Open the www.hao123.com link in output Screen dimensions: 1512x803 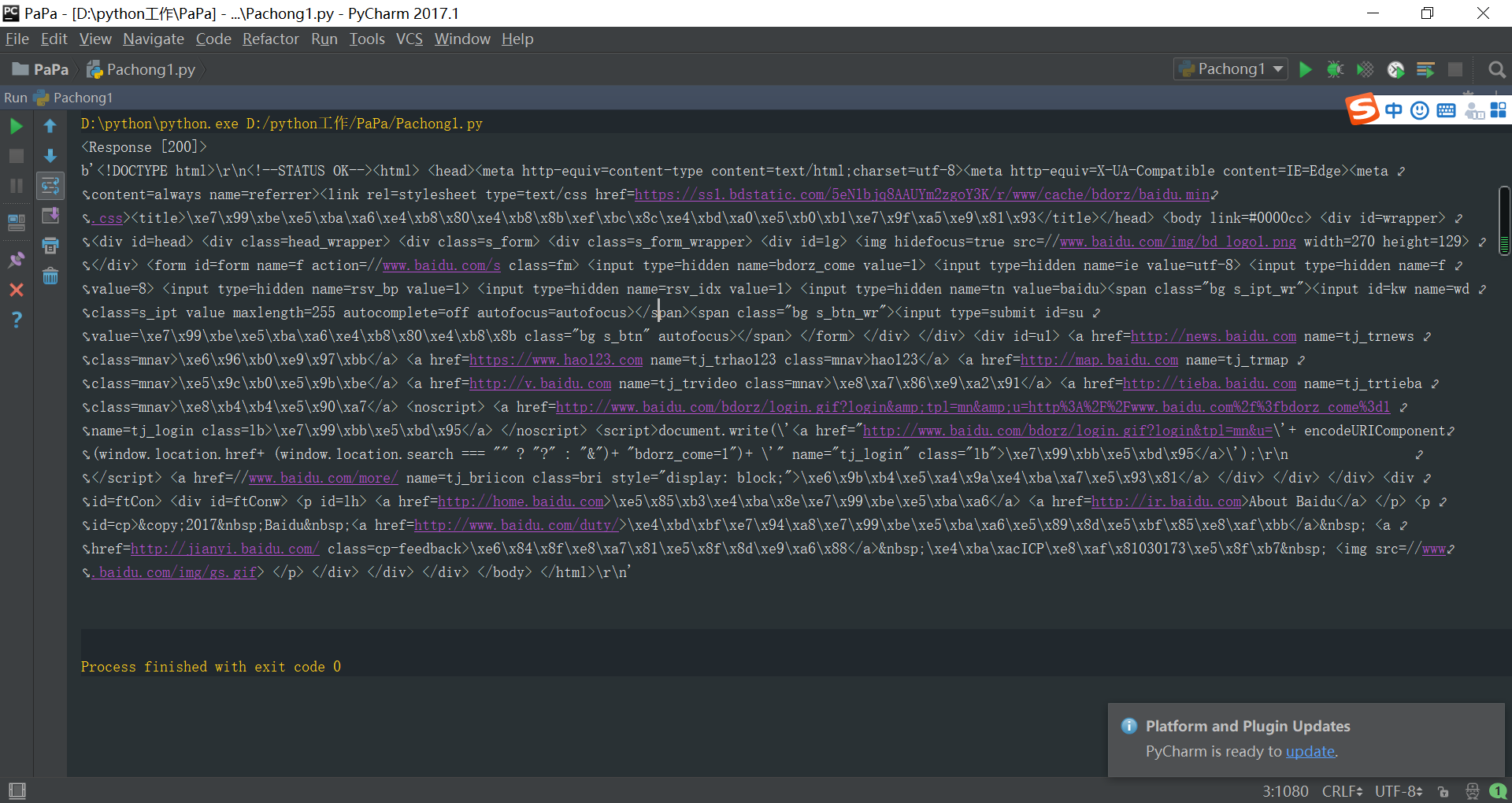coord(556,360)
